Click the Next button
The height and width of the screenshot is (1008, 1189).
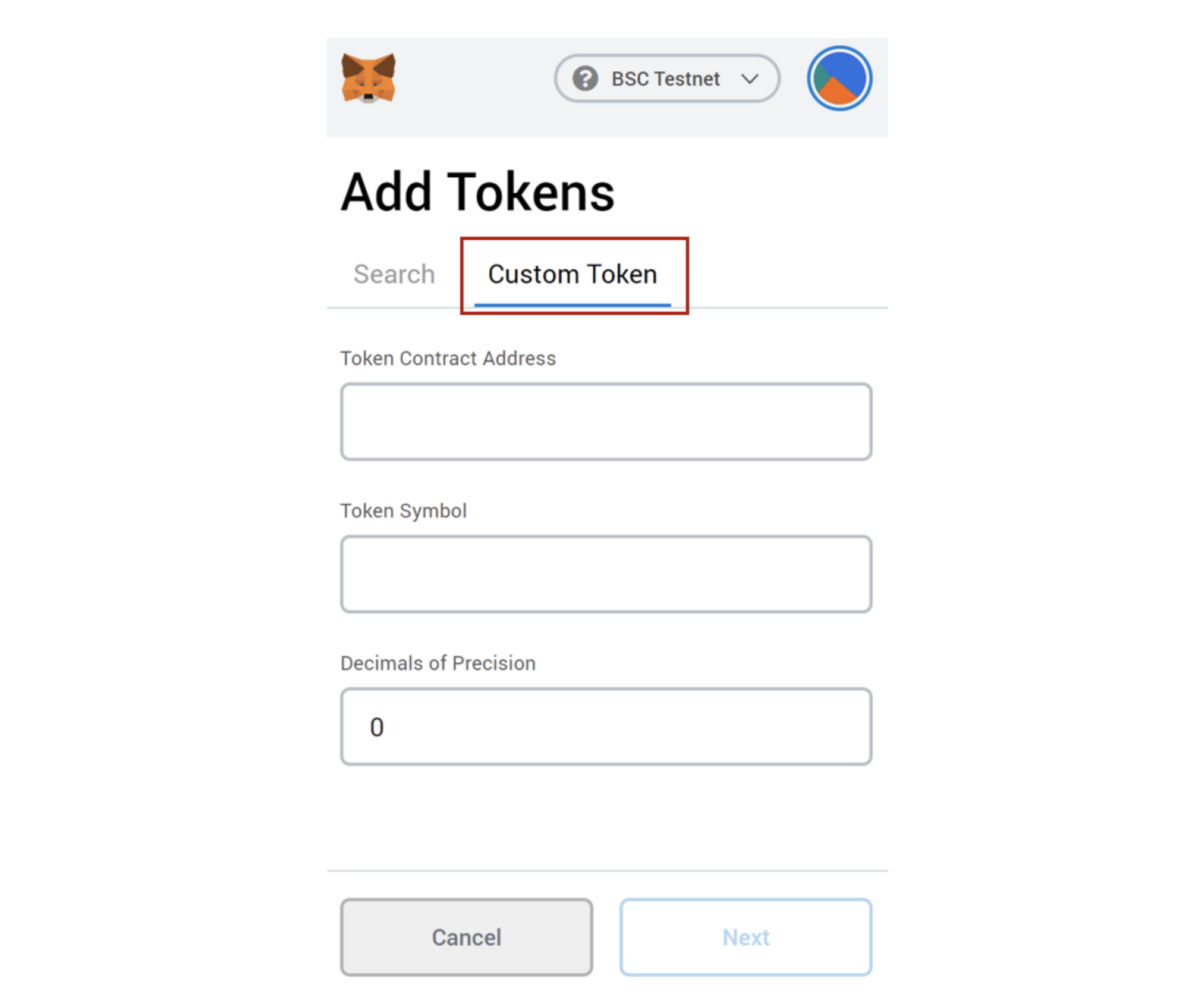pyautogui.click(x=746, y=937)
